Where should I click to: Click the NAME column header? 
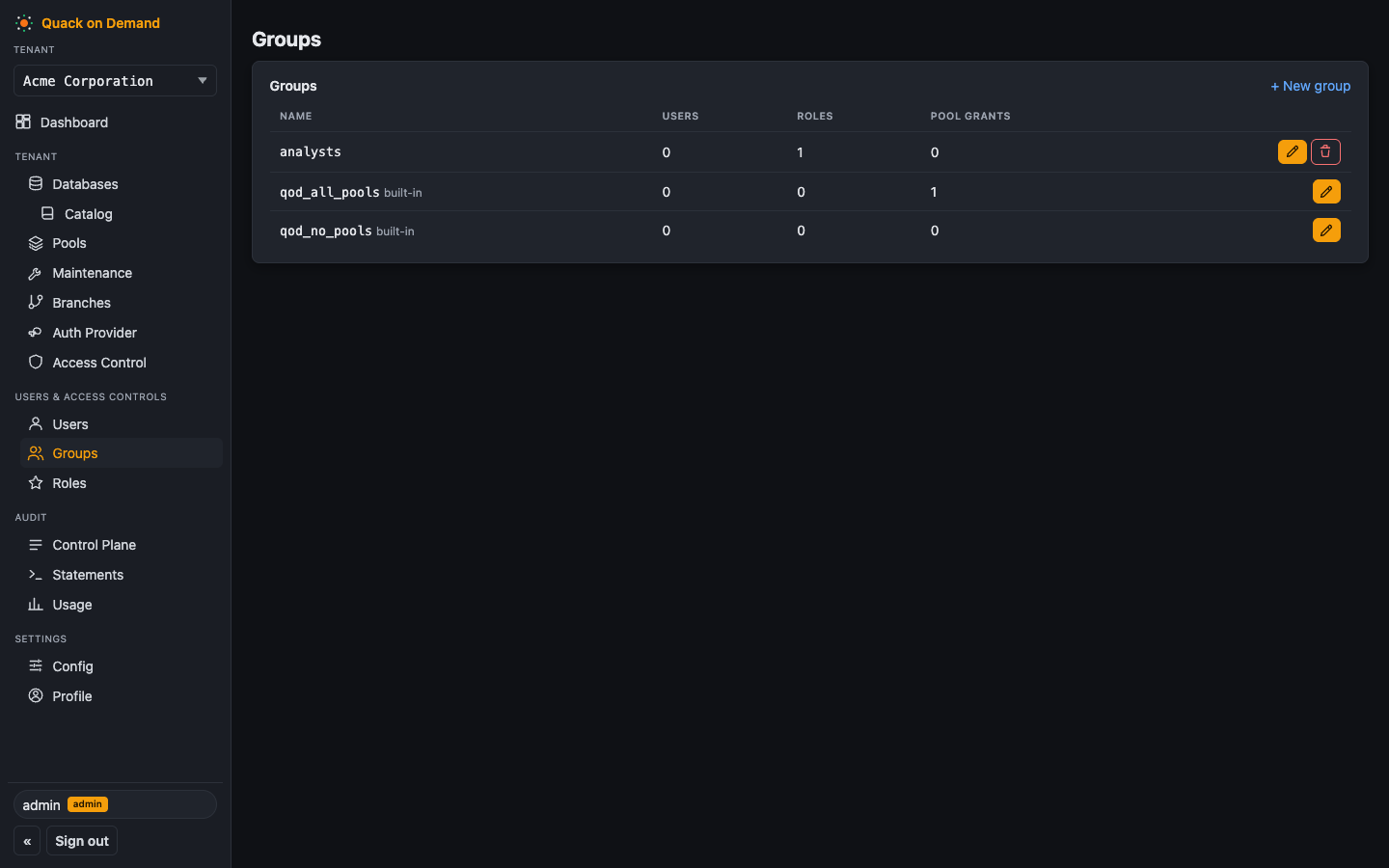pyautogui.click(x=296, y=116)
